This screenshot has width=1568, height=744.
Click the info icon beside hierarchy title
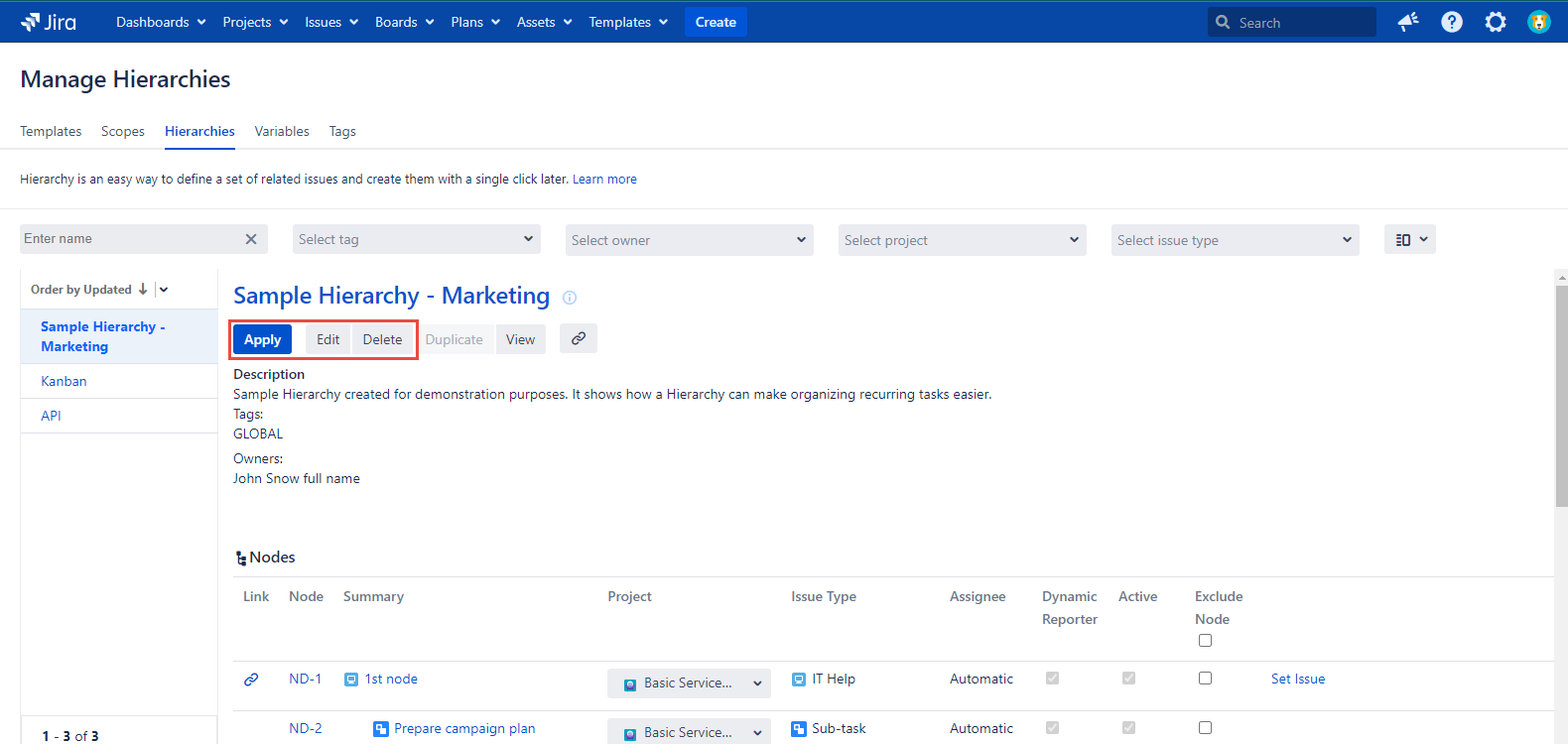(x=570, y=298)
